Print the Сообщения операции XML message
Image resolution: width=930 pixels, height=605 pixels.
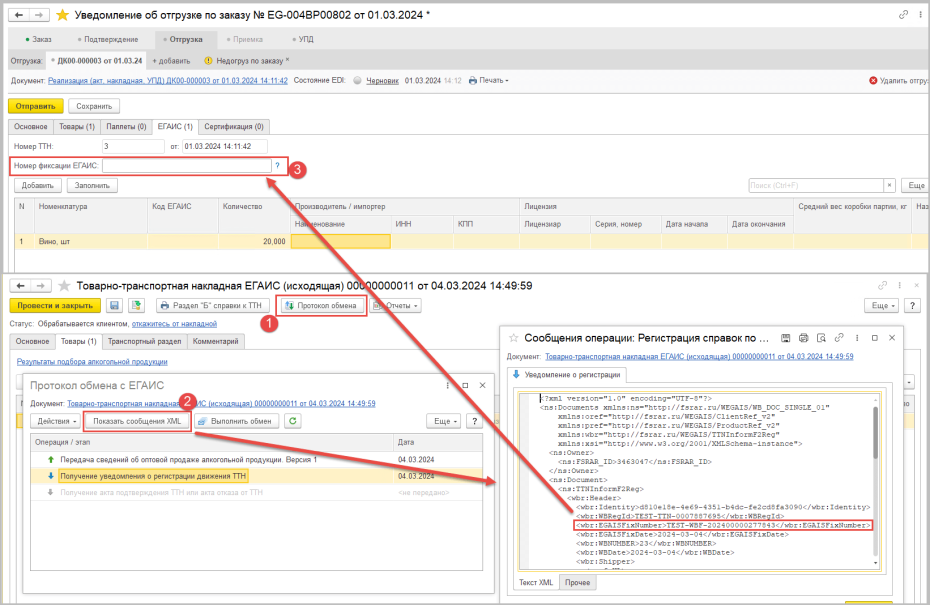point(803,338)
